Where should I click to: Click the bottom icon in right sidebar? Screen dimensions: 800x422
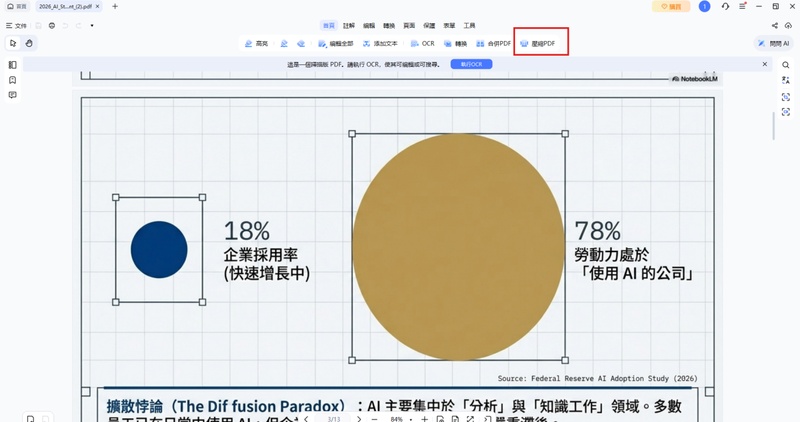coord(786,112)
